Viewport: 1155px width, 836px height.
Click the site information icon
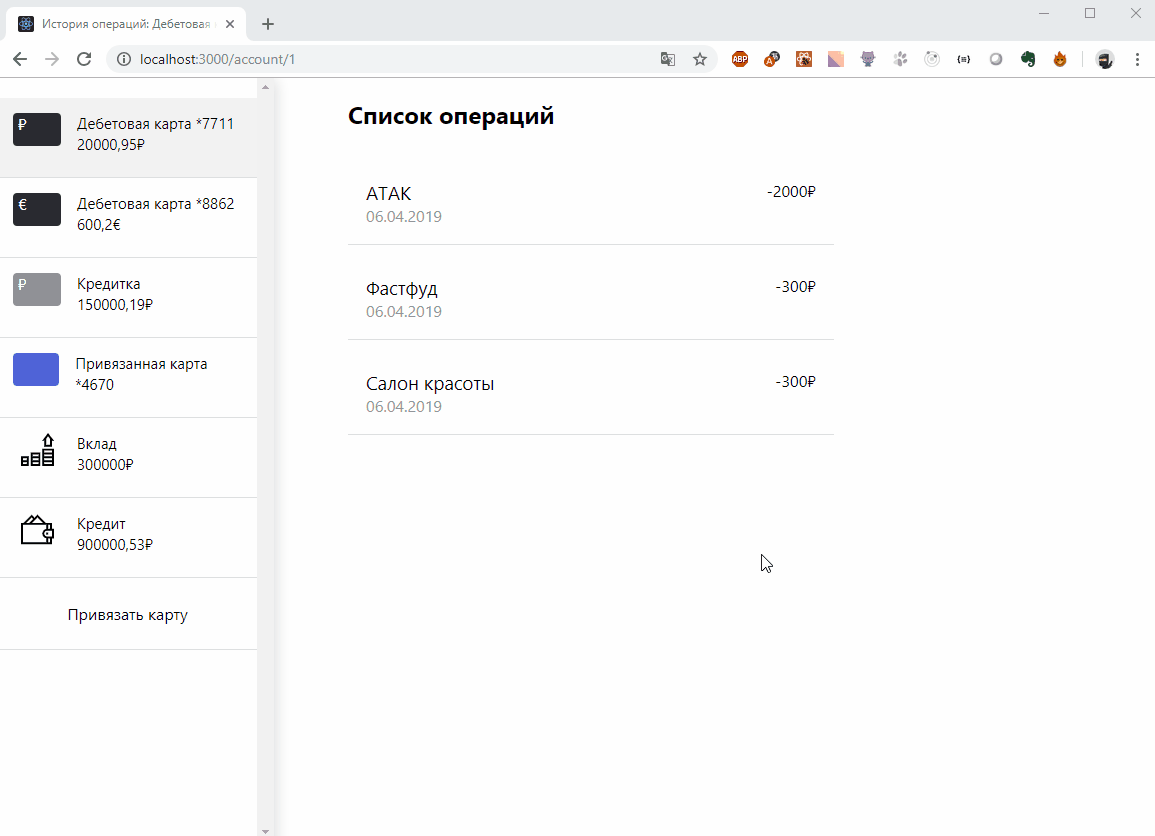point(124,59)
